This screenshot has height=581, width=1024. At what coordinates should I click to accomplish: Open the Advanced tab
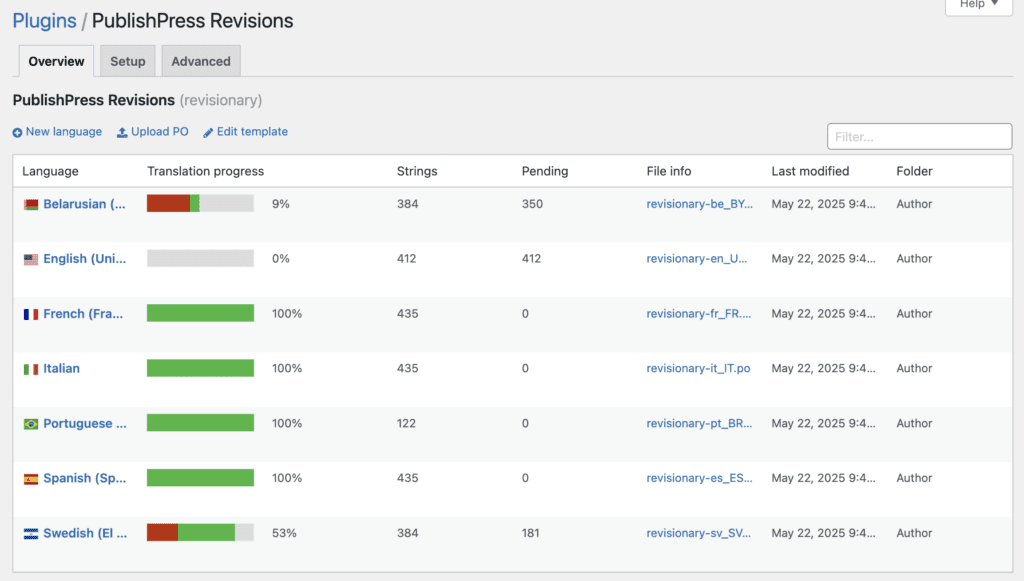[201, 61]
